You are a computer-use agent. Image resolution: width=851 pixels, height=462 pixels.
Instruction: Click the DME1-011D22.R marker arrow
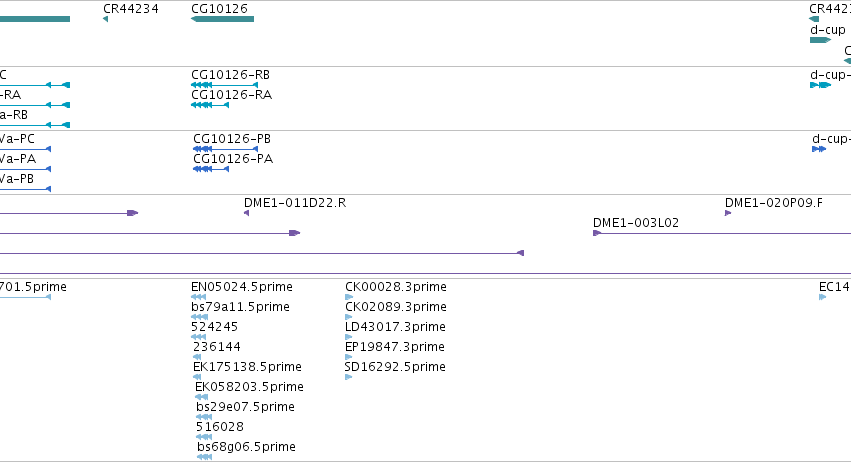[246, 213]
